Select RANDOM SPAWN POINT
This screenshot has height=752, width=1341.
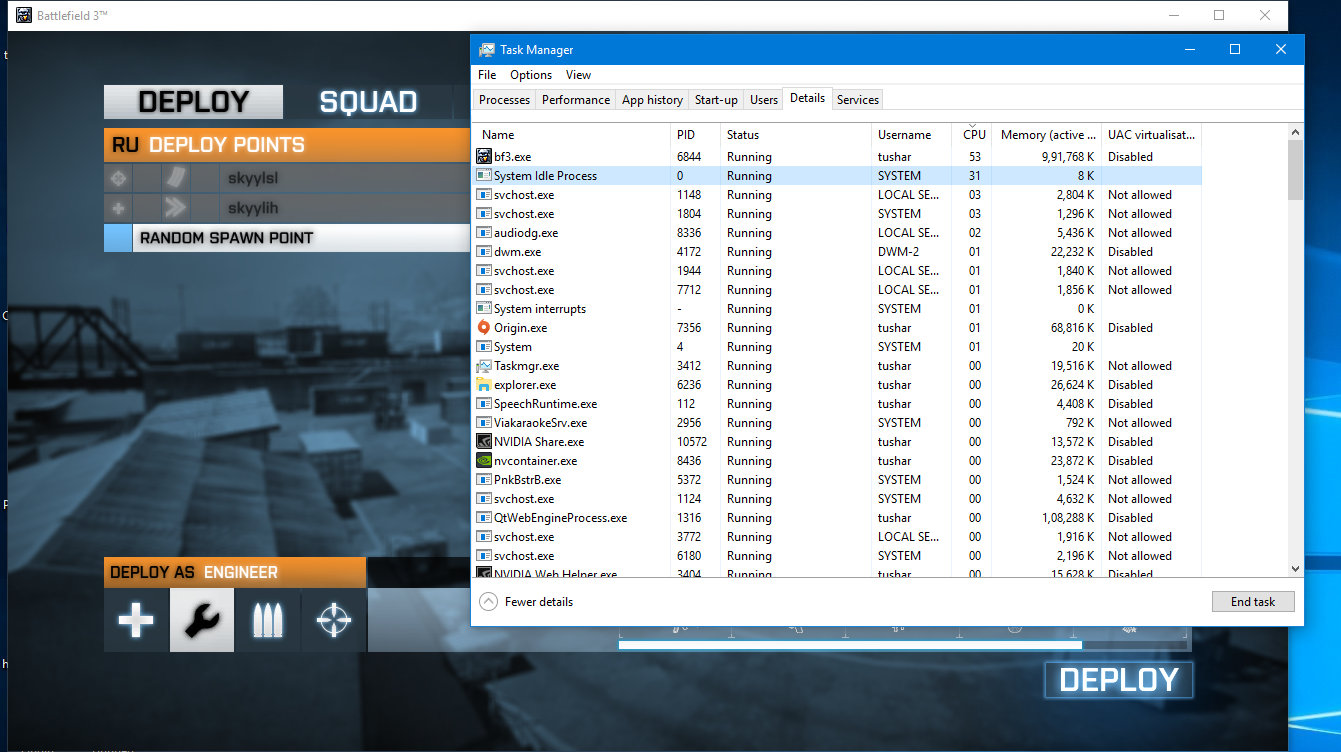(287, 238)
